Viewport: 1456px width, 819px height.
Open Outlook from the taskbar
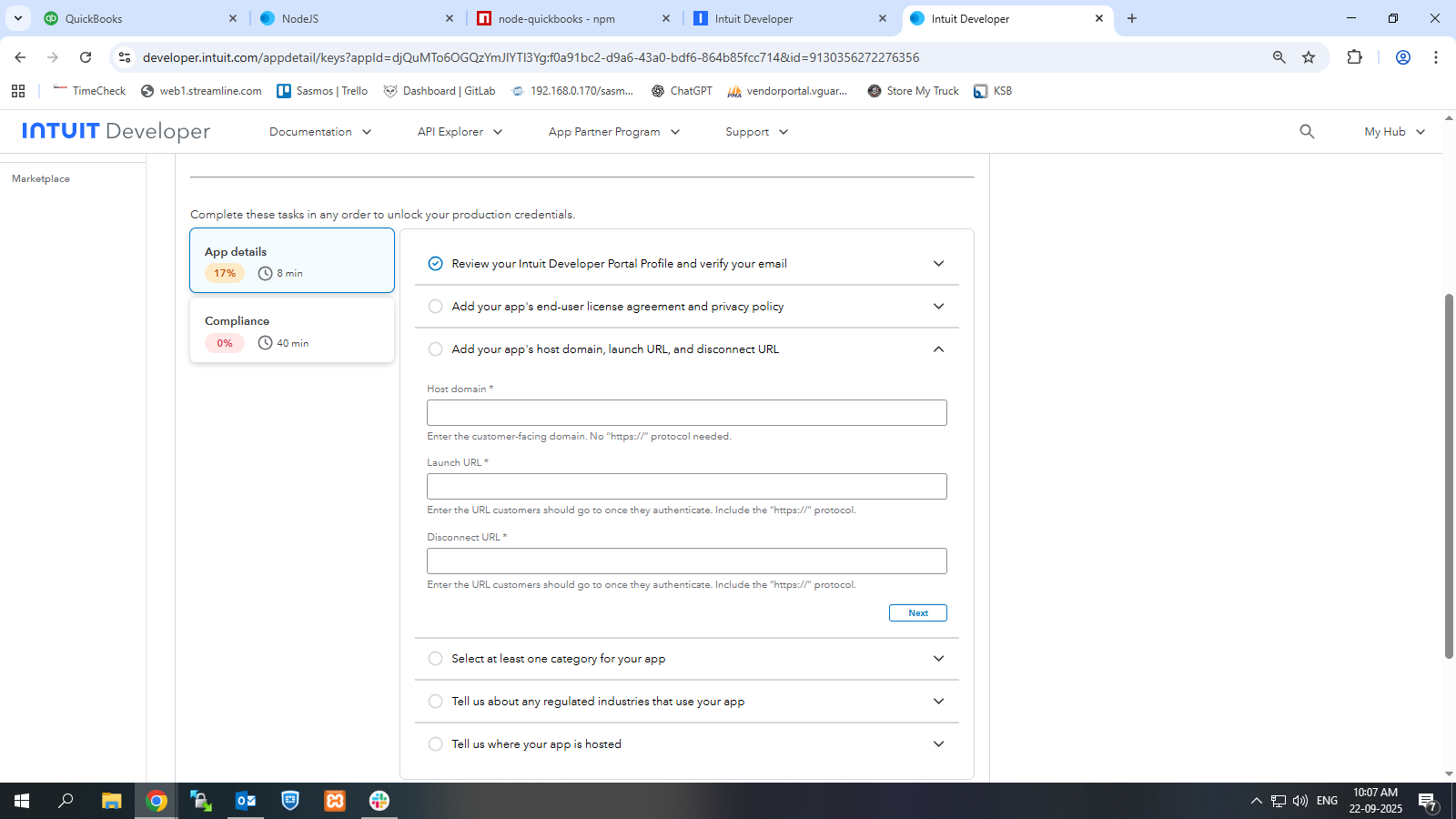tap(246, 801)
